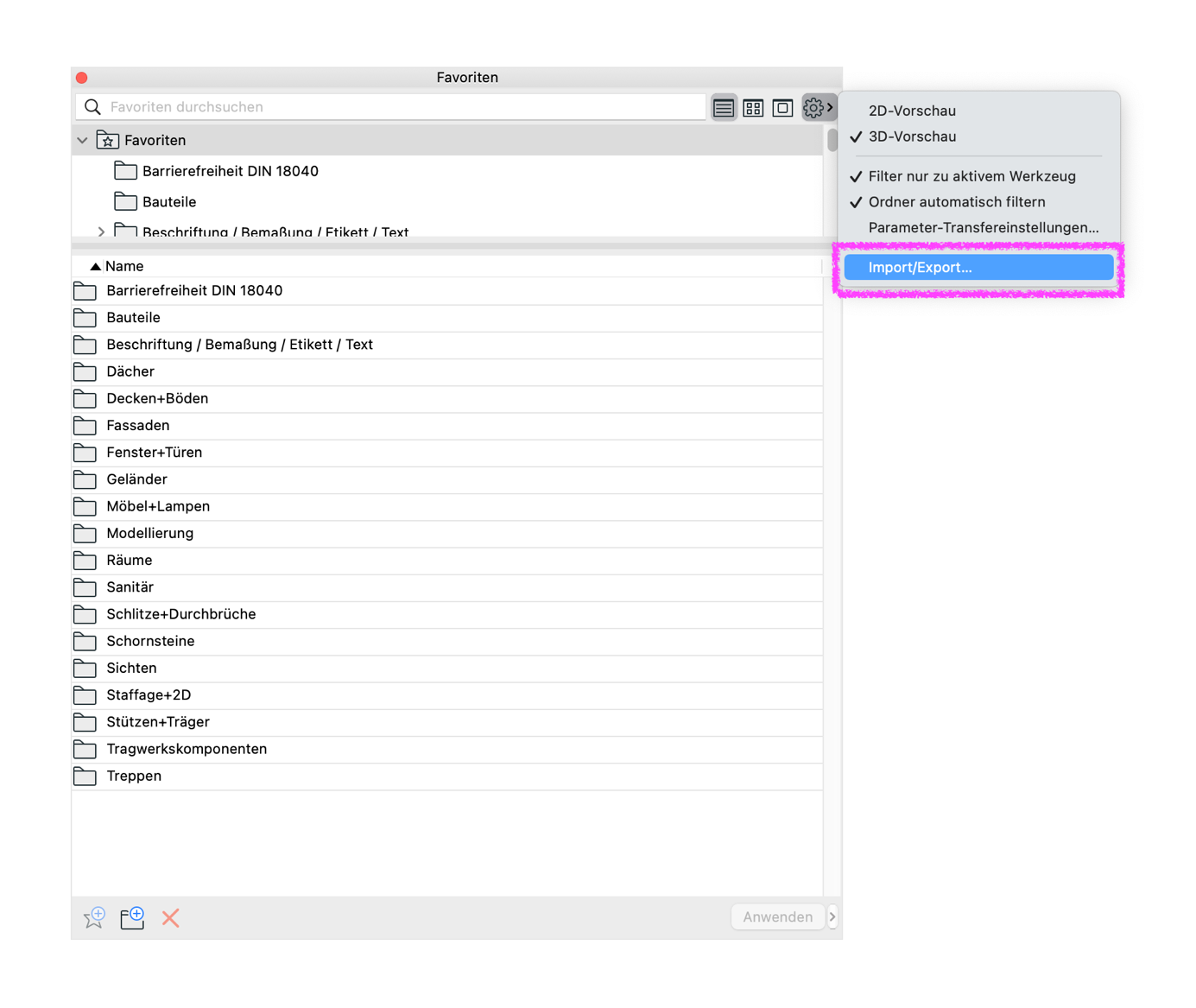Click the new favorite star icon
The height and width of the screenshot is (1008, 1196).
click(x=94, y=917)
